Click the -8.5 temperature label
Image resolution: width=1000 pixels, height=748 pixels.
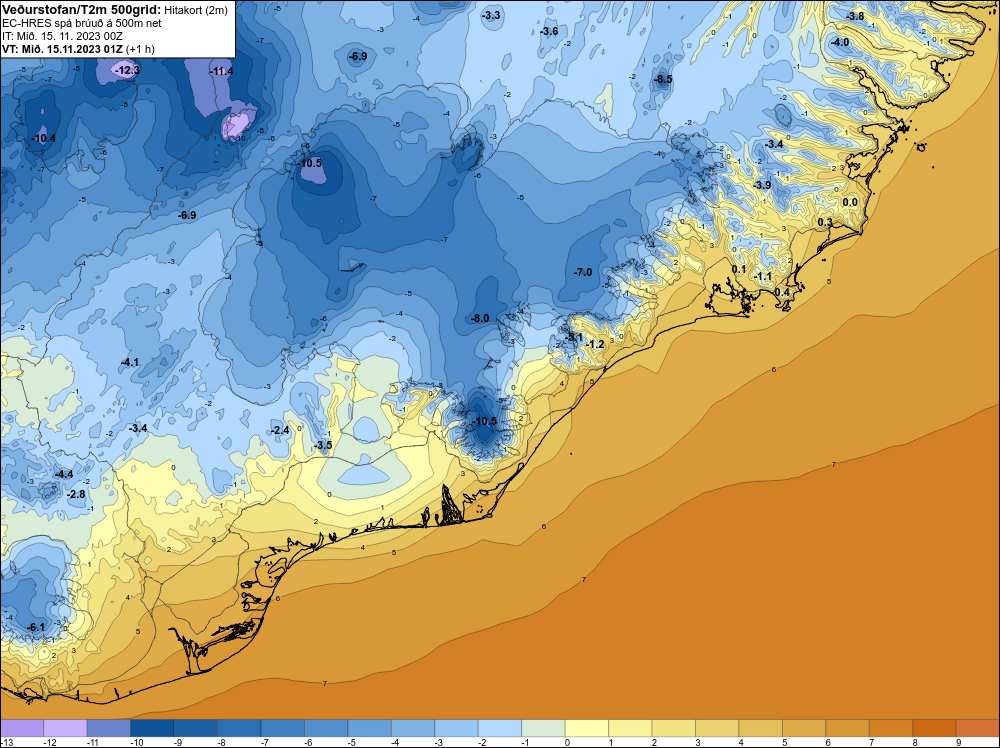point(663,79)
